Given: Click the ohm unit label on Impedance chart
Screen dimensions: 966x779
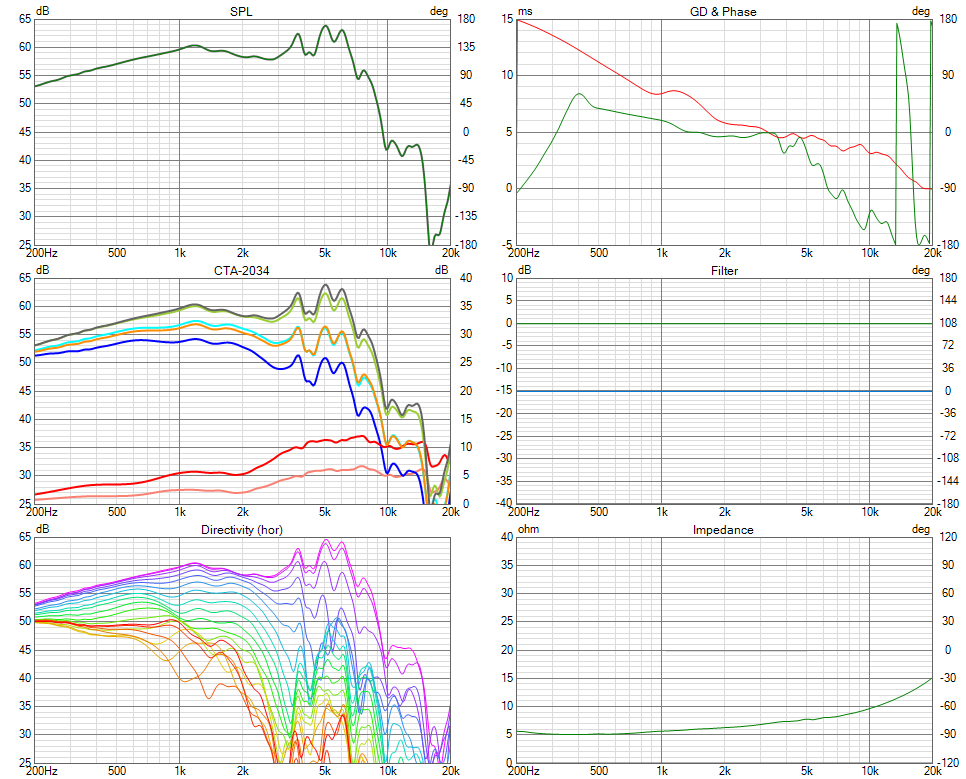Looking at the screenshot, I should click(x=528, y=529).
